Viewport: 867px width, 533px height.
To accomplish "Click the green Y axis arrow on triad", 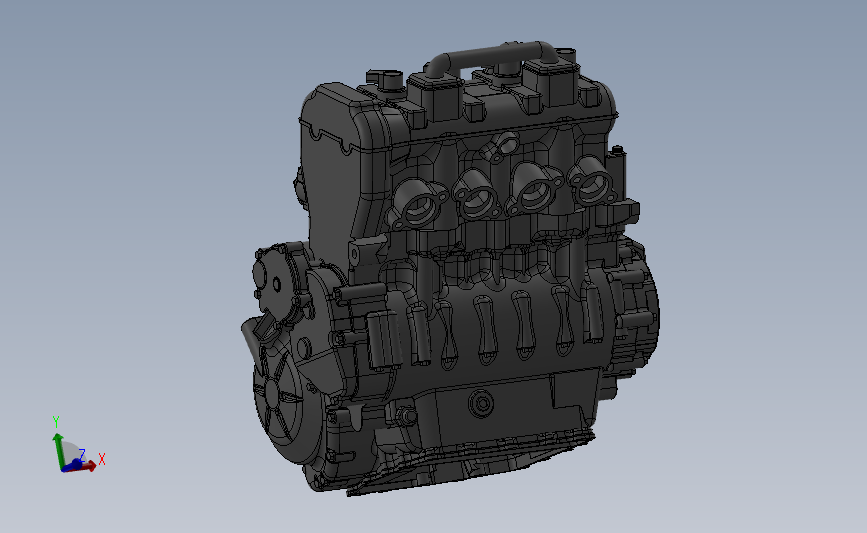I will [x=58, y=450].
